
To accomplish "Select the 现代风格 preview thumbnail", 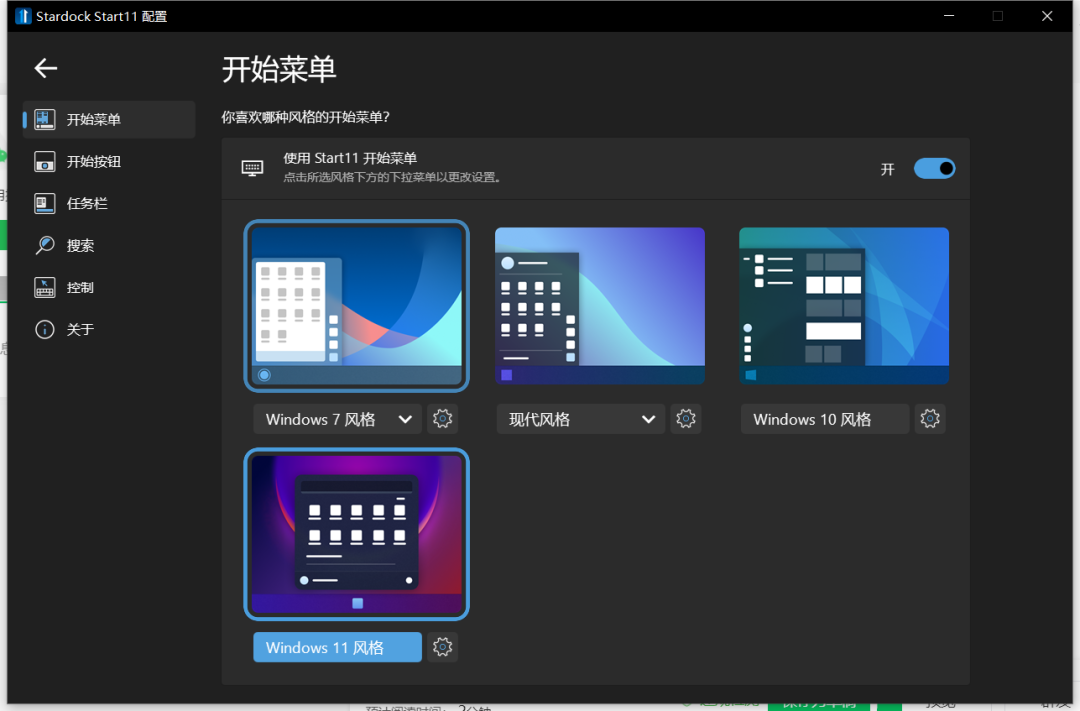I will tap(600, 306).
